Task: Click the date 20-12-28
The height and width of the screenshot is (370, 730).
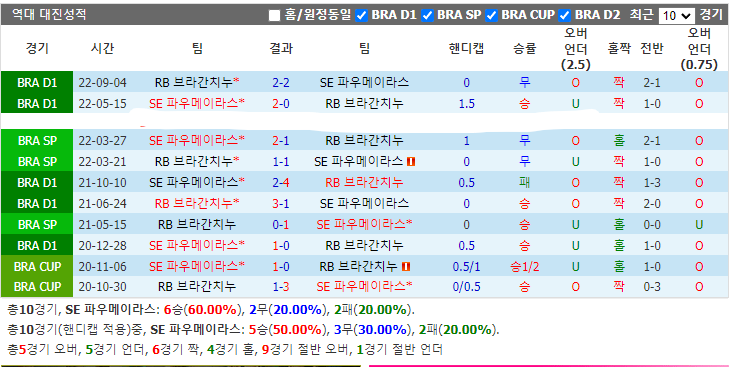Action: coord(102,246)
